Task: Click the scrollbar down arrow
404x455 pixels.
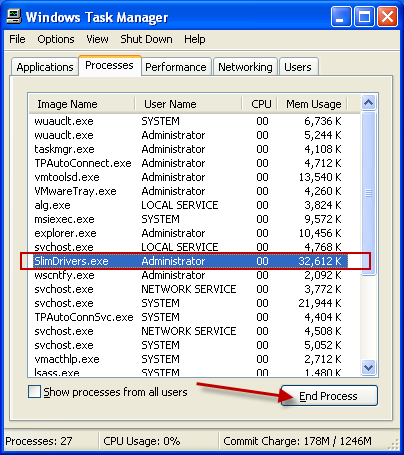Action: coord(368,367)
